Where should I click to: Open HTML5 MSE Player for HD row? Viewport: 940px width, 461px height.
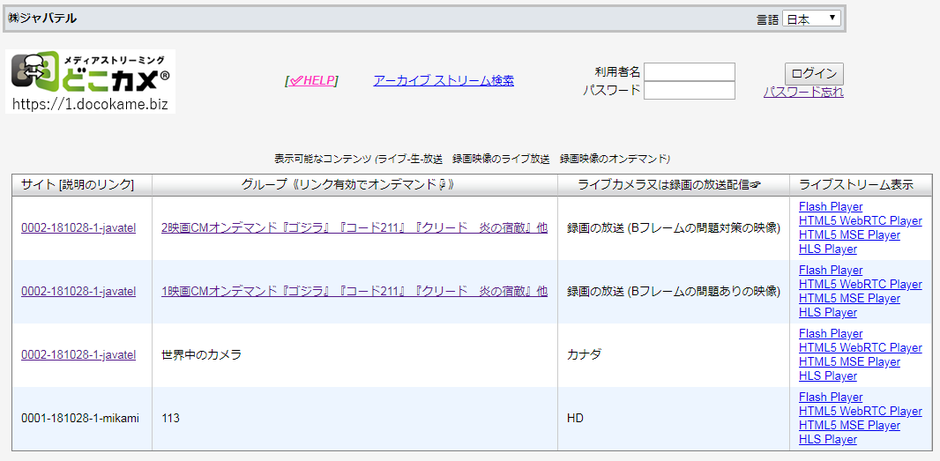(849, 426)
